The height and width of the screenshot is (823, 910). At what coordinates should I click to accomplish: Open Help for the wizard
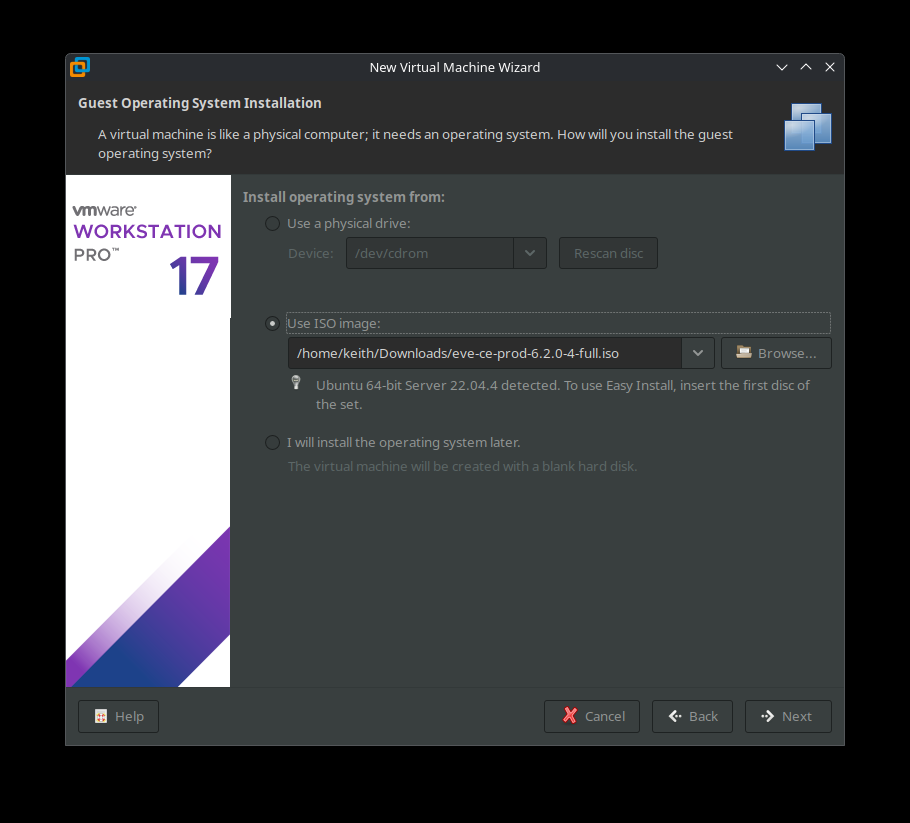coord(118,716)
